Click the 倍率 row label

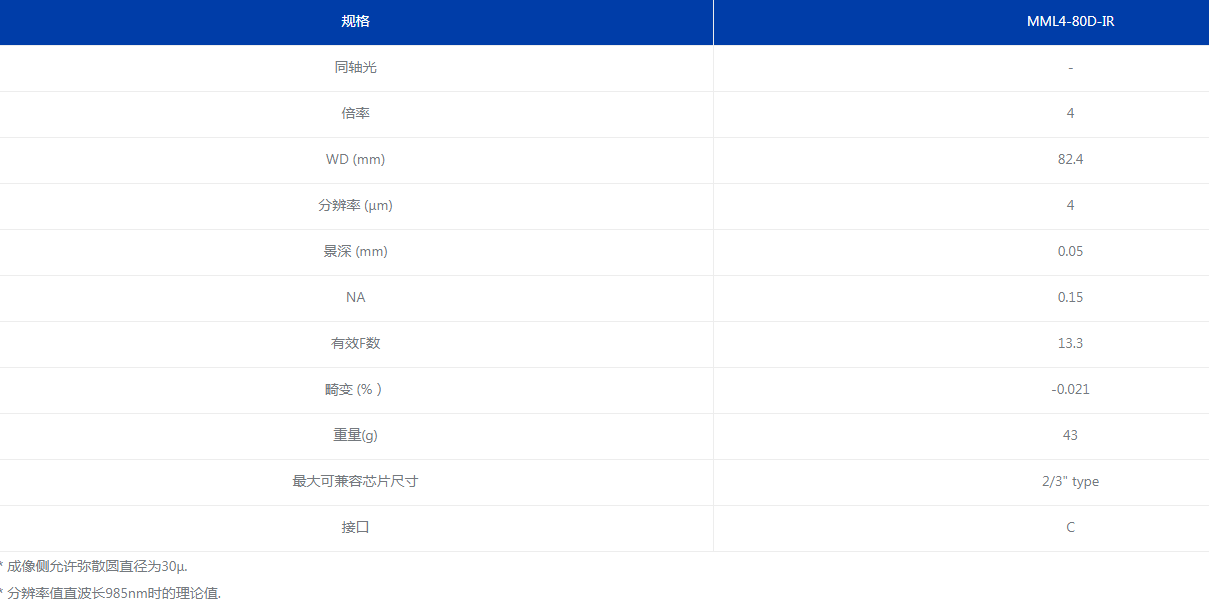tap(355, 113)
